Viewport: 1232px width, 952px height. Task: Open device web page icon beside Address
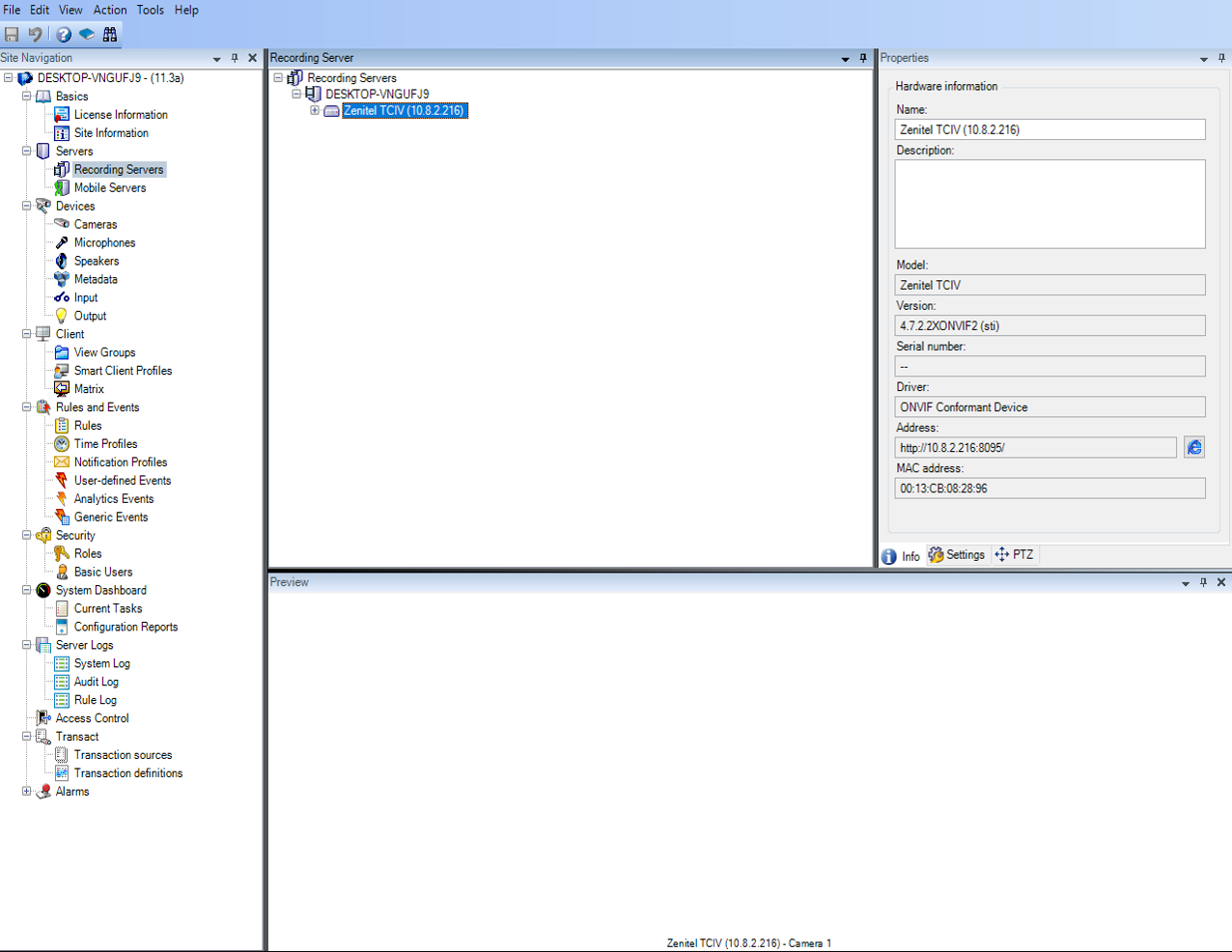point(1194,447)
